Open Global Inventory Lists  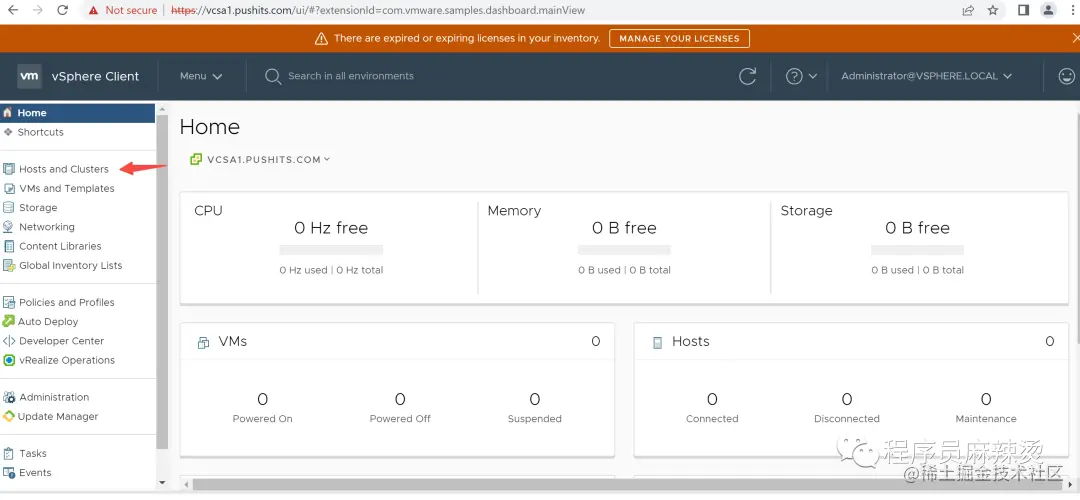coord(71,265)
